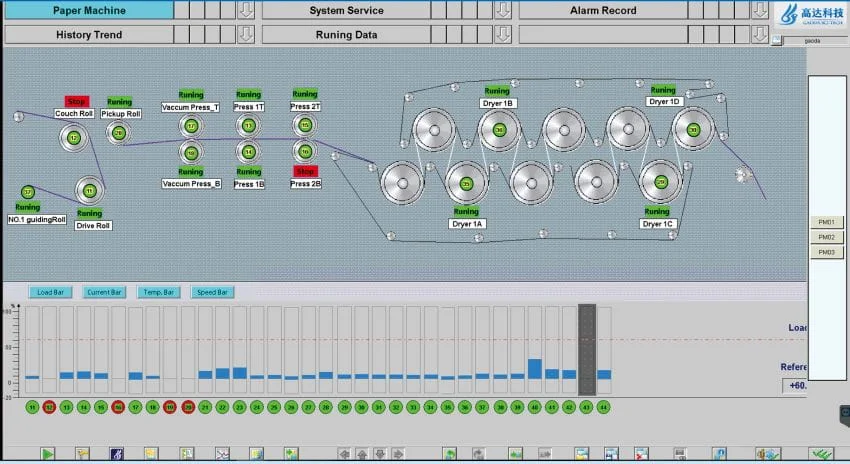The image size is (850, 464).
Task: Click the Load Bar button
Action: click(50, 292)
